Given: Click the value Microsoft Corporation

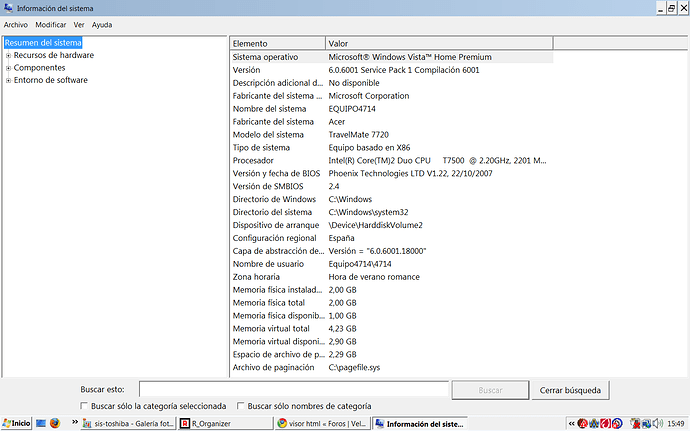Looking at the screenshot, I should coord(369,96).
